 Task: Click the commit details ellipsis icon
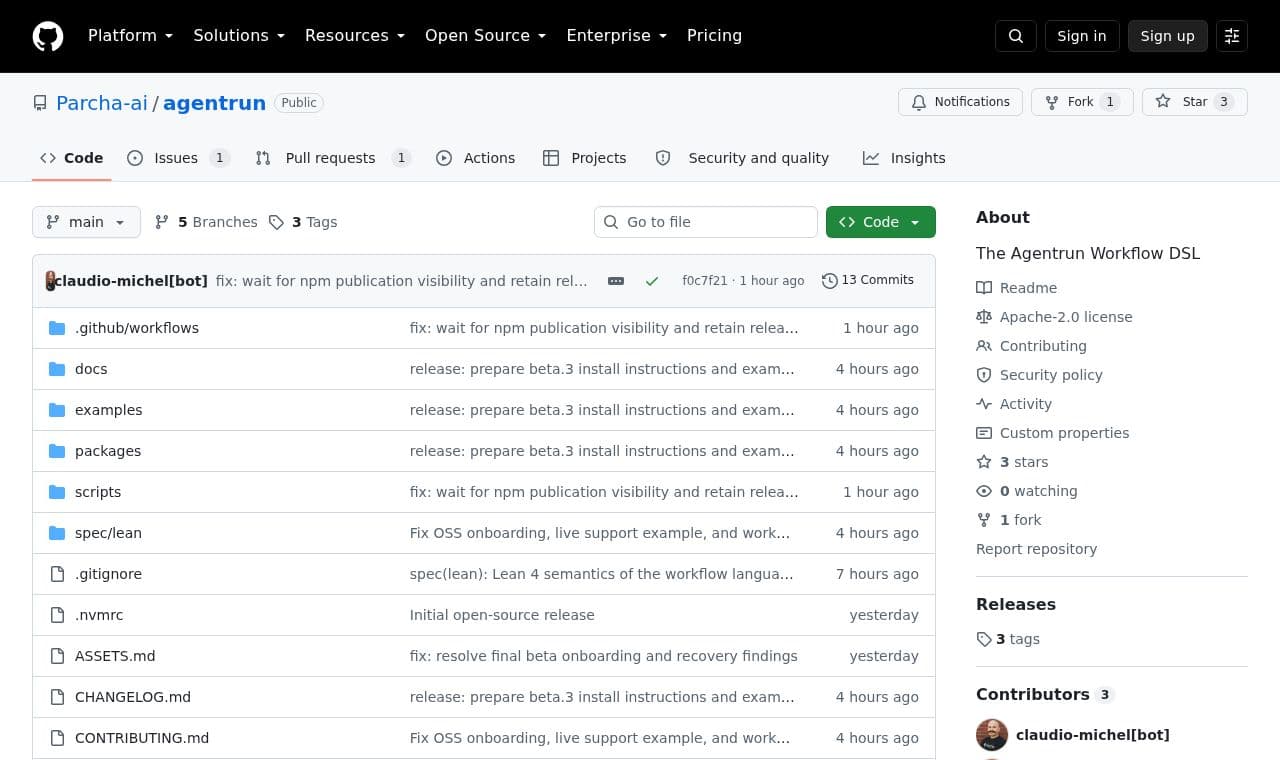(616, 281)
